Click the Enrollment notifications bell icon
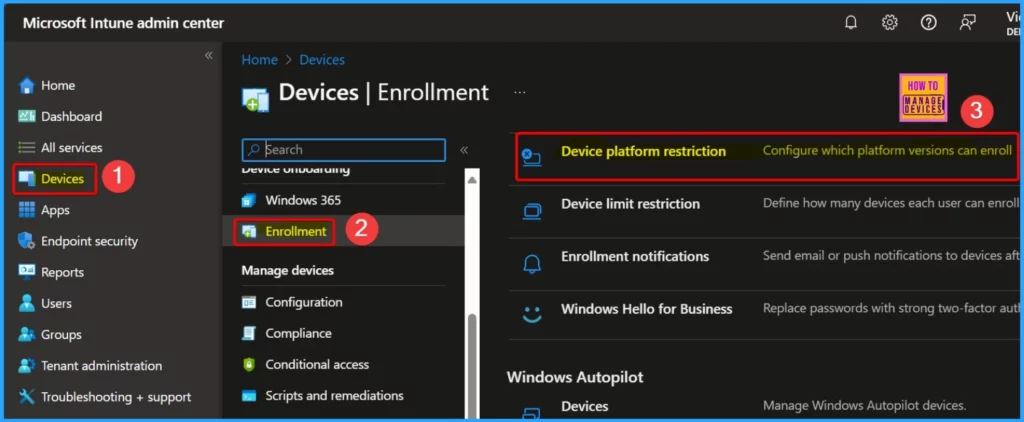Viewport: 1024px width, 422px height. pos(532,264)
